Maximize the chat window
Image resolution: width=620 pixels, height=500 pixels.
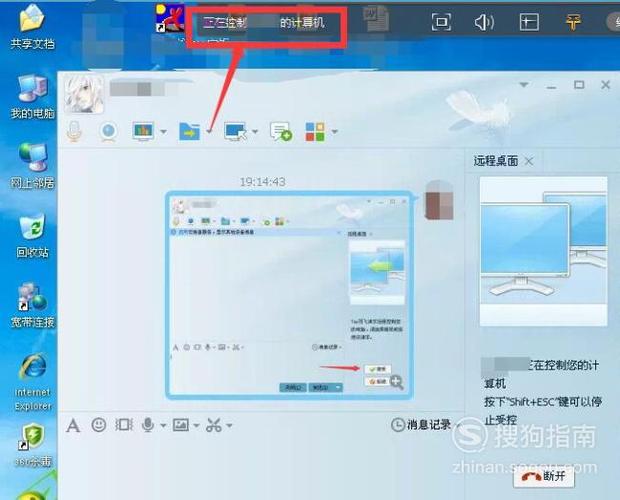coord(579,85)
